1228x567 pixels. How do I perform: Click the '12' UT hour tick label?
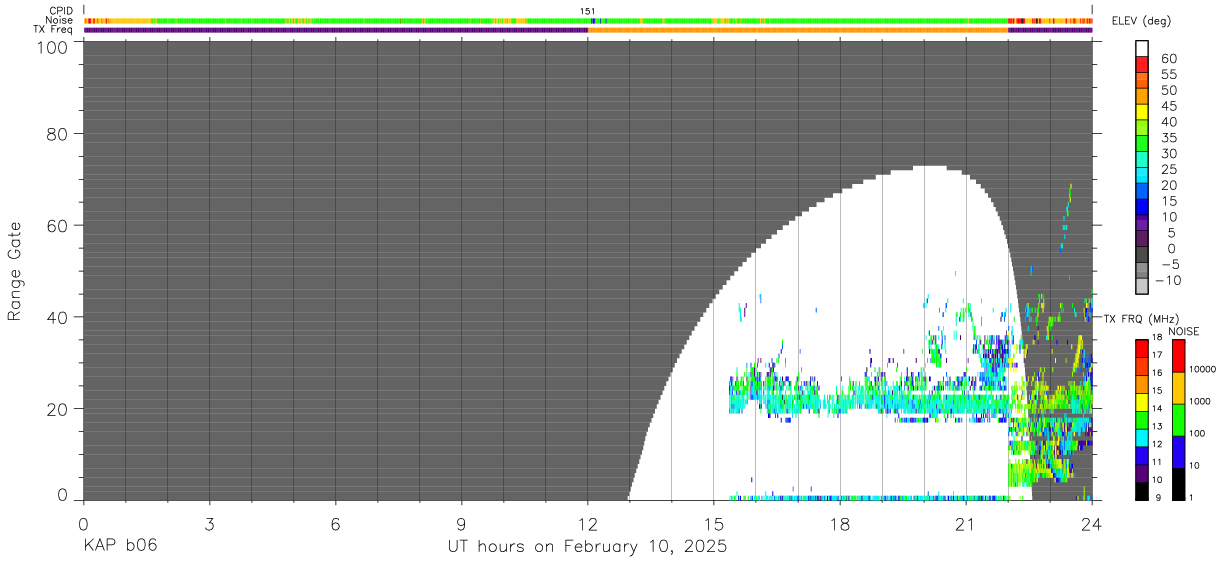tap(588, 524)
